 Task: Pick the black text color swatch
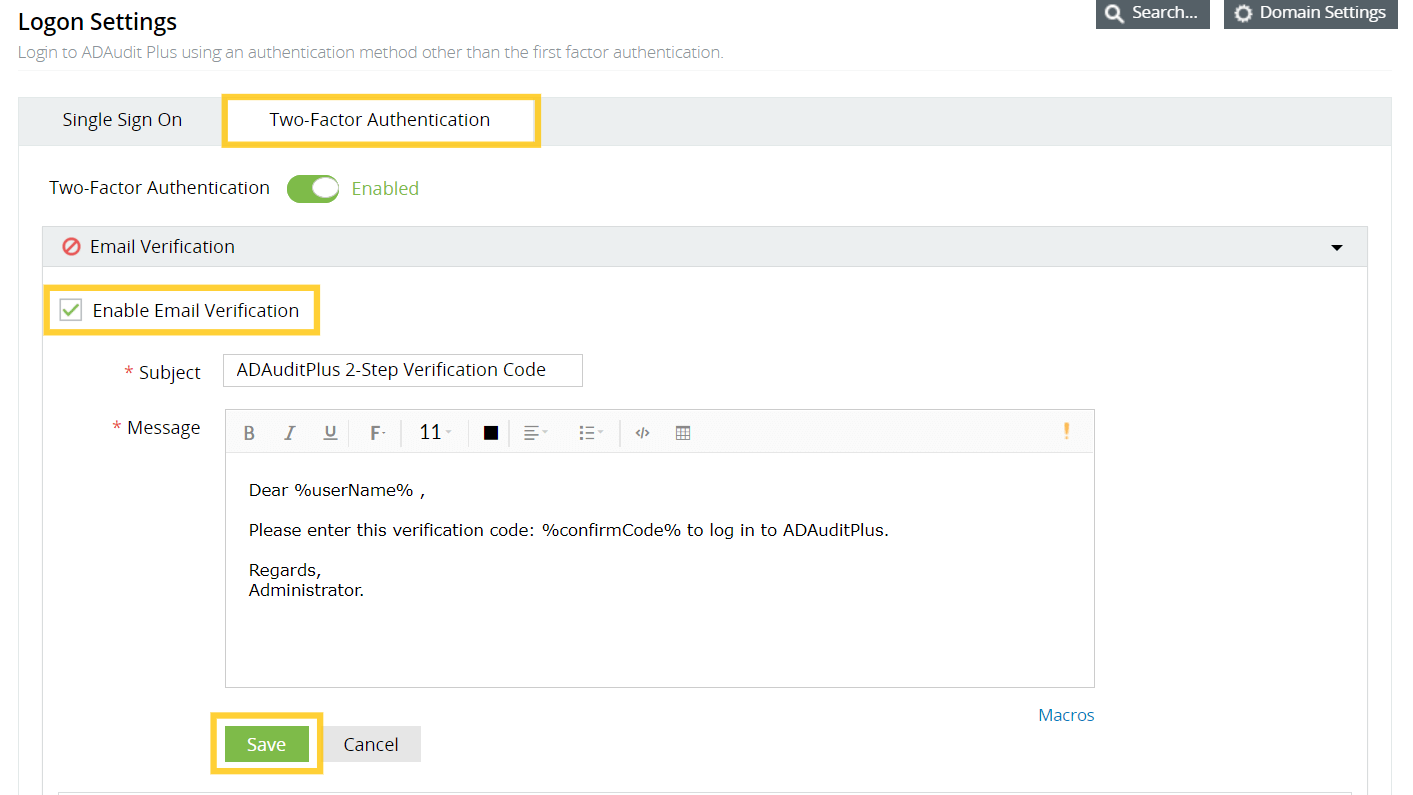tap(490, 433)
